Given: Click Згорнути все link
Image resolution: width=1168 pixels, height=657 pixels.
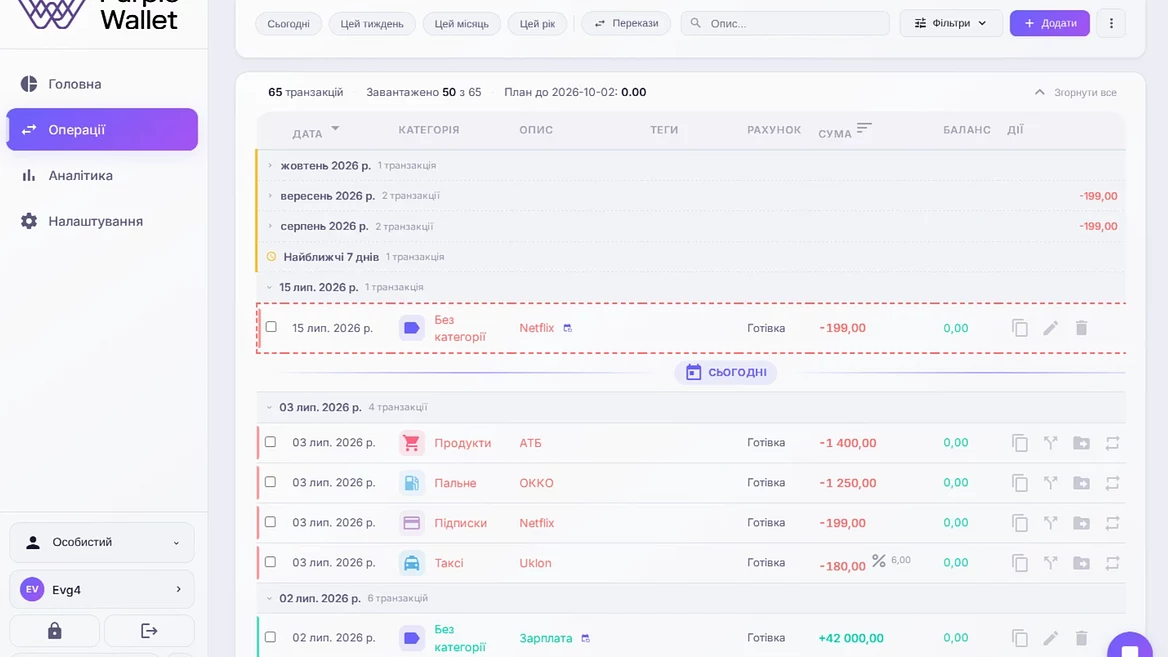Looking at the screenshot, I should 1076,92.
